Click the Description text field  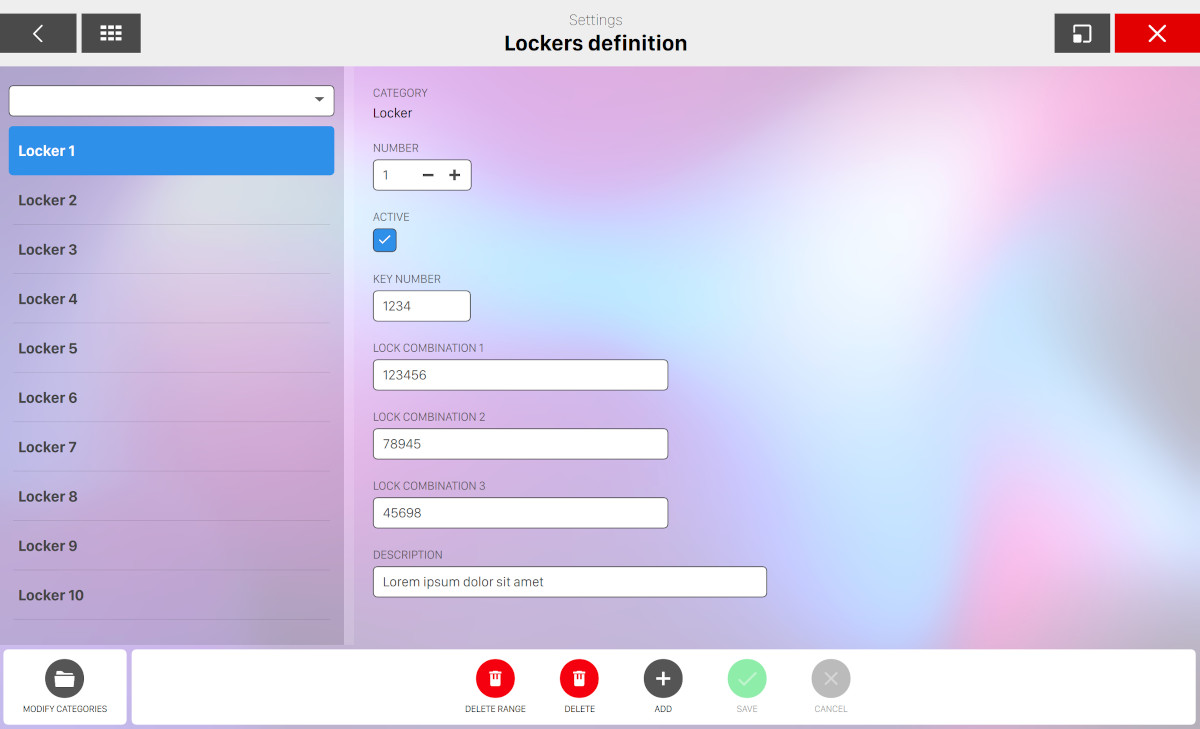(569, 582)
